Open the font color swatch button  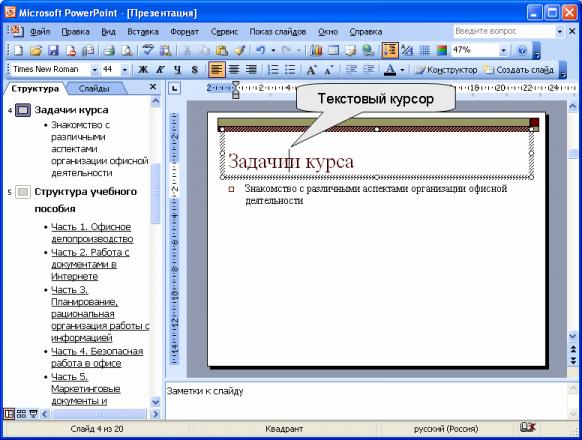tap(390, 69)
